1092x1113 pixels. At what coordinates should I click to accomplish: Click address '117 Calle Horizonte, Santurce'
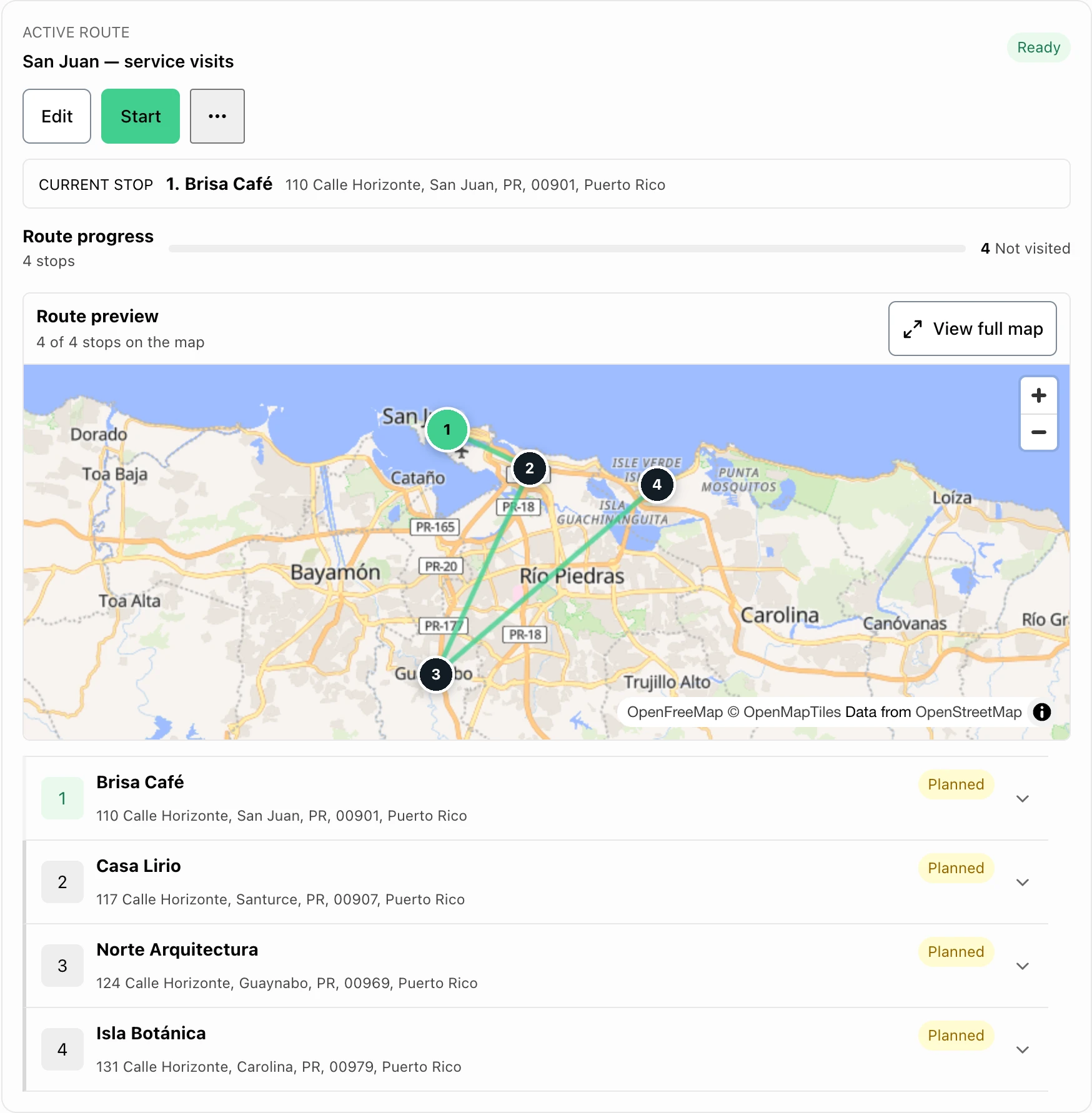[x=280, y=899]
